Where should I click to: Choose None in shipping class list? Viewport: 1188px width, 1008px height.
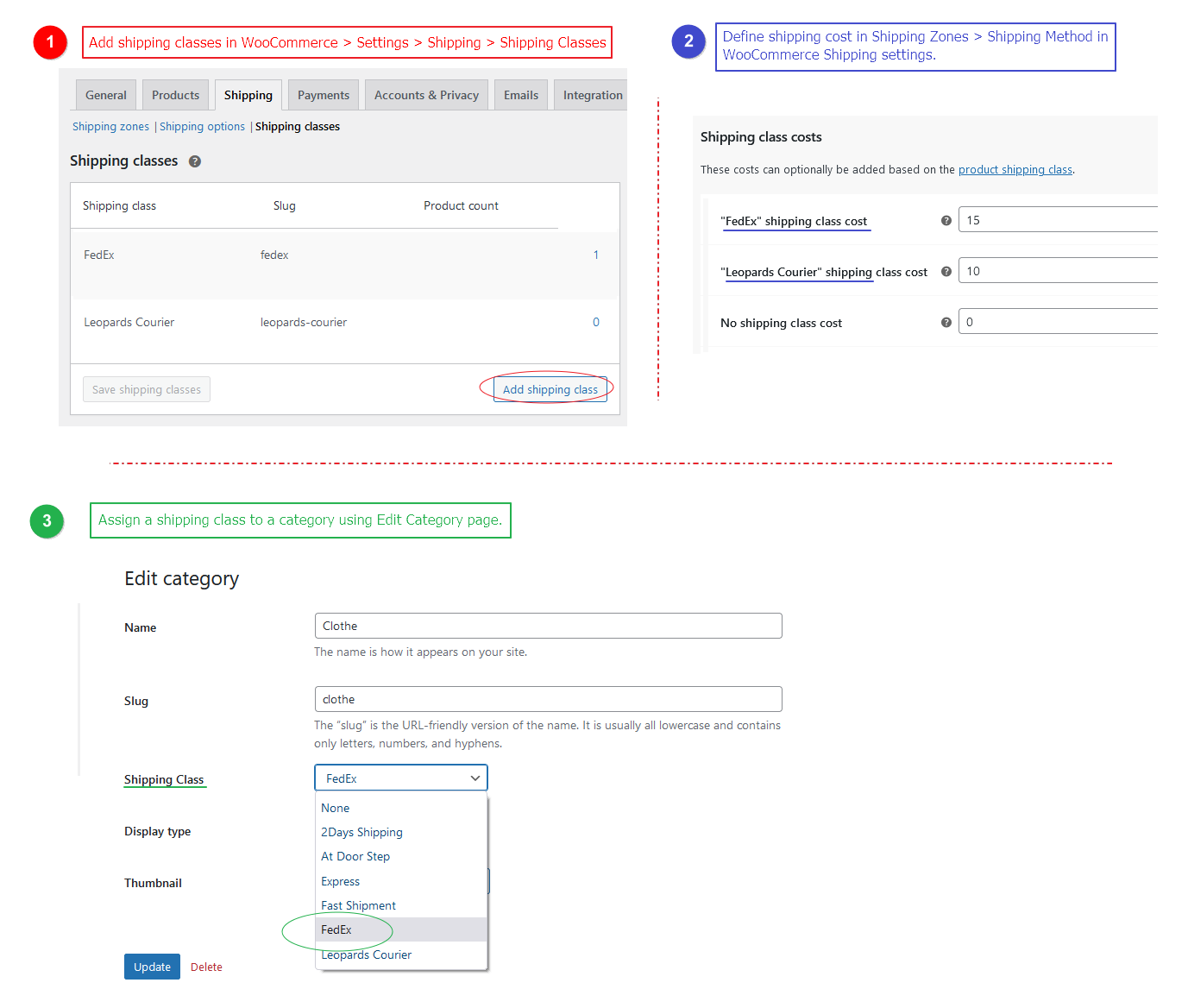402,808
